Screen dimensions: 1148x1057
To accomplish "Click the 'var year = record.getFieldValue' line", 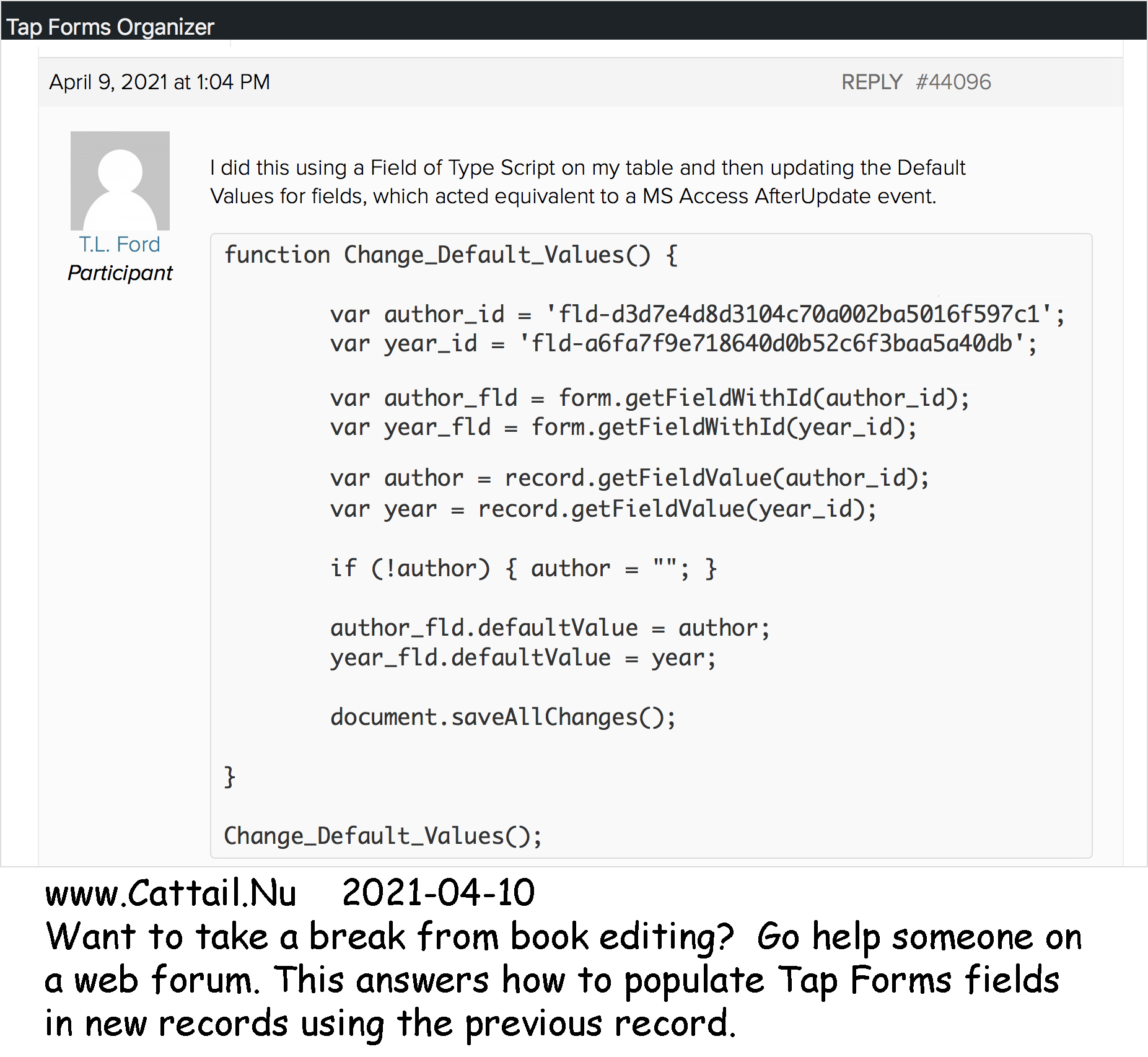I will (603, 509).
